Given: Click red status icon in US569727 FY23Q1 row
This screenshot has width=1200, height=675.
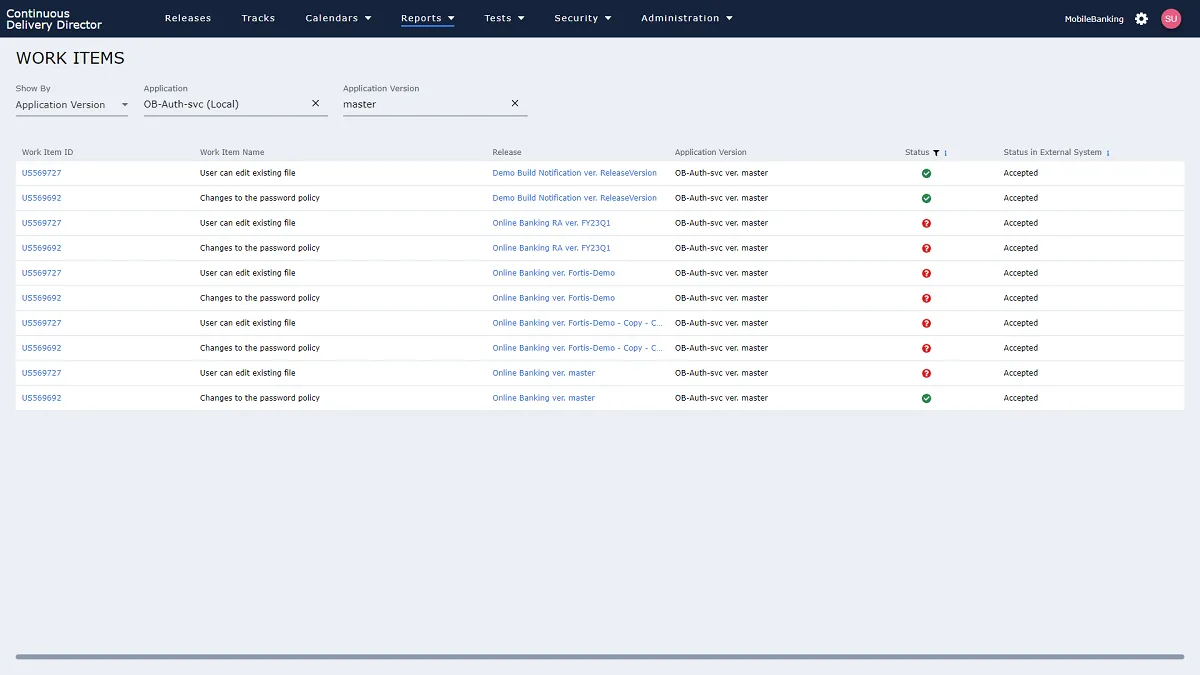Looking at the screenshot, I should tap(926, 223).
